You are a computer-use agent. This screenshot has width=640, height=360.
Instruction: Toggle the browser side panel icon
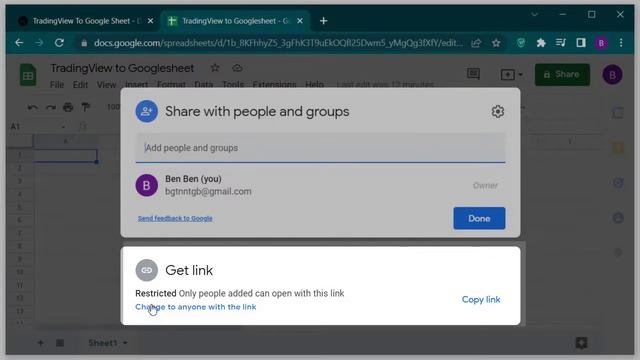[581, 43]
